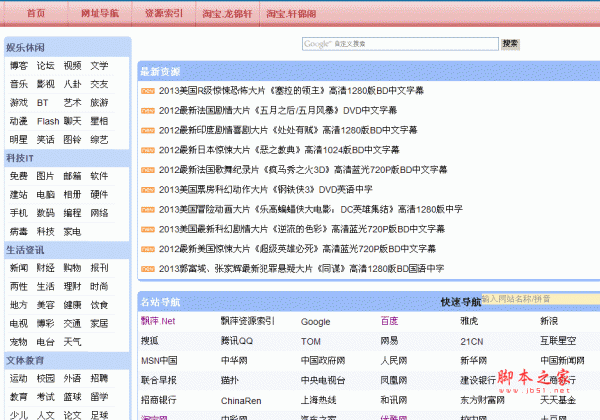Open the 飘萍.Net site link
The width and height of the screenshot is (600, 420).
[x=158, y=321]
